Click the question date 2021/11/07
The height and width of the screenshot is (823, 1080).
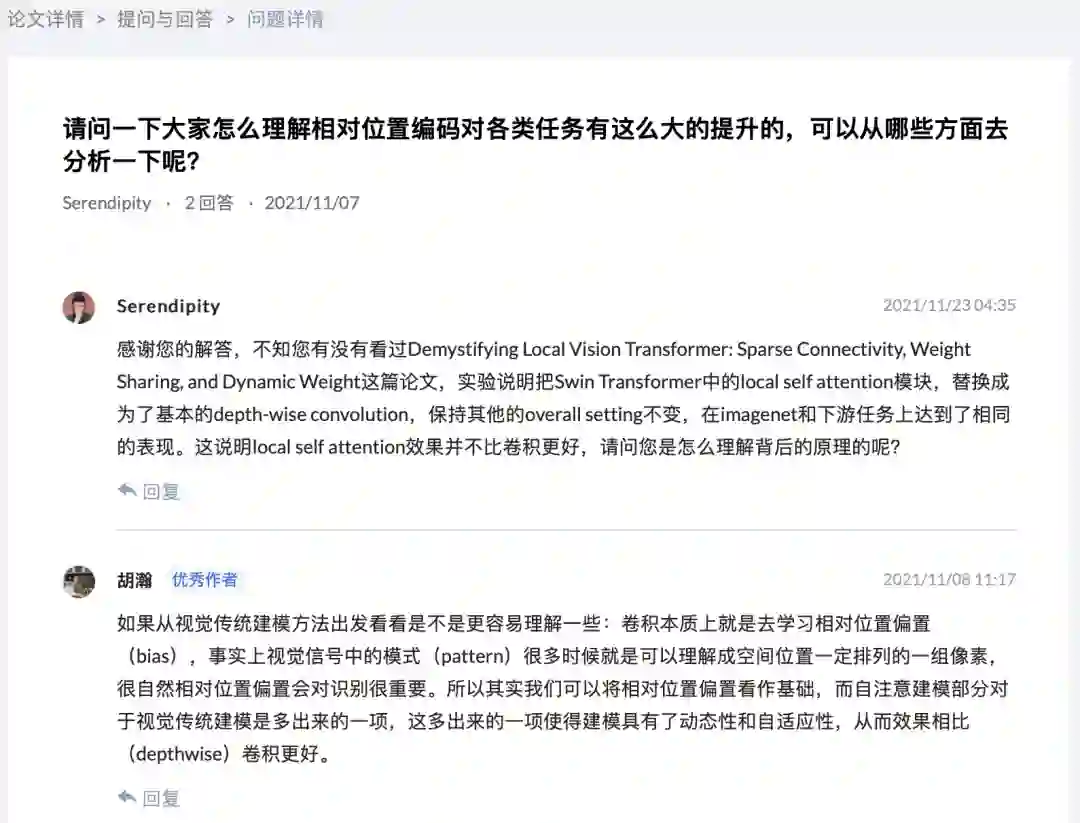tap(312, 202)
